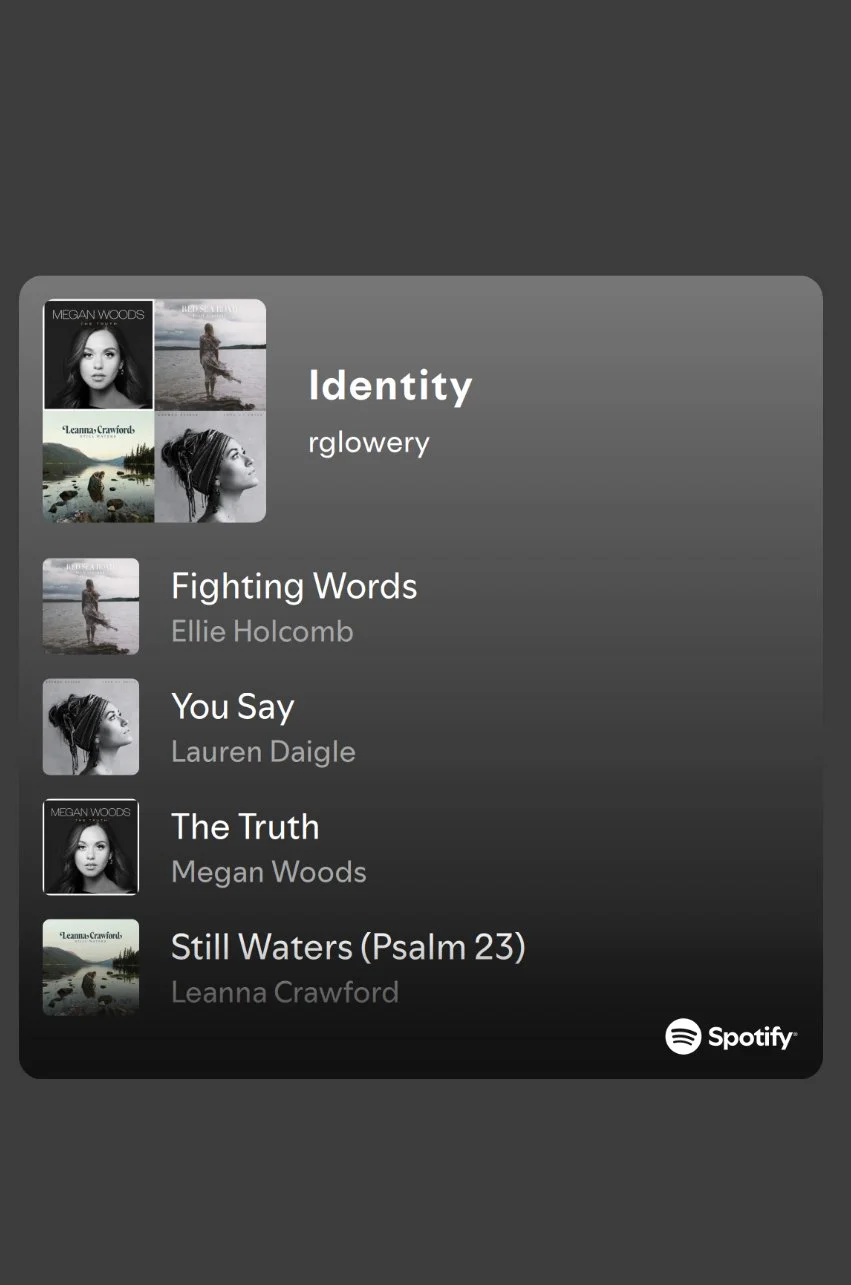This screenshot has height=1285, width=851.
Task: Select Still Waters track cover thumbnail
Action: 91,967
